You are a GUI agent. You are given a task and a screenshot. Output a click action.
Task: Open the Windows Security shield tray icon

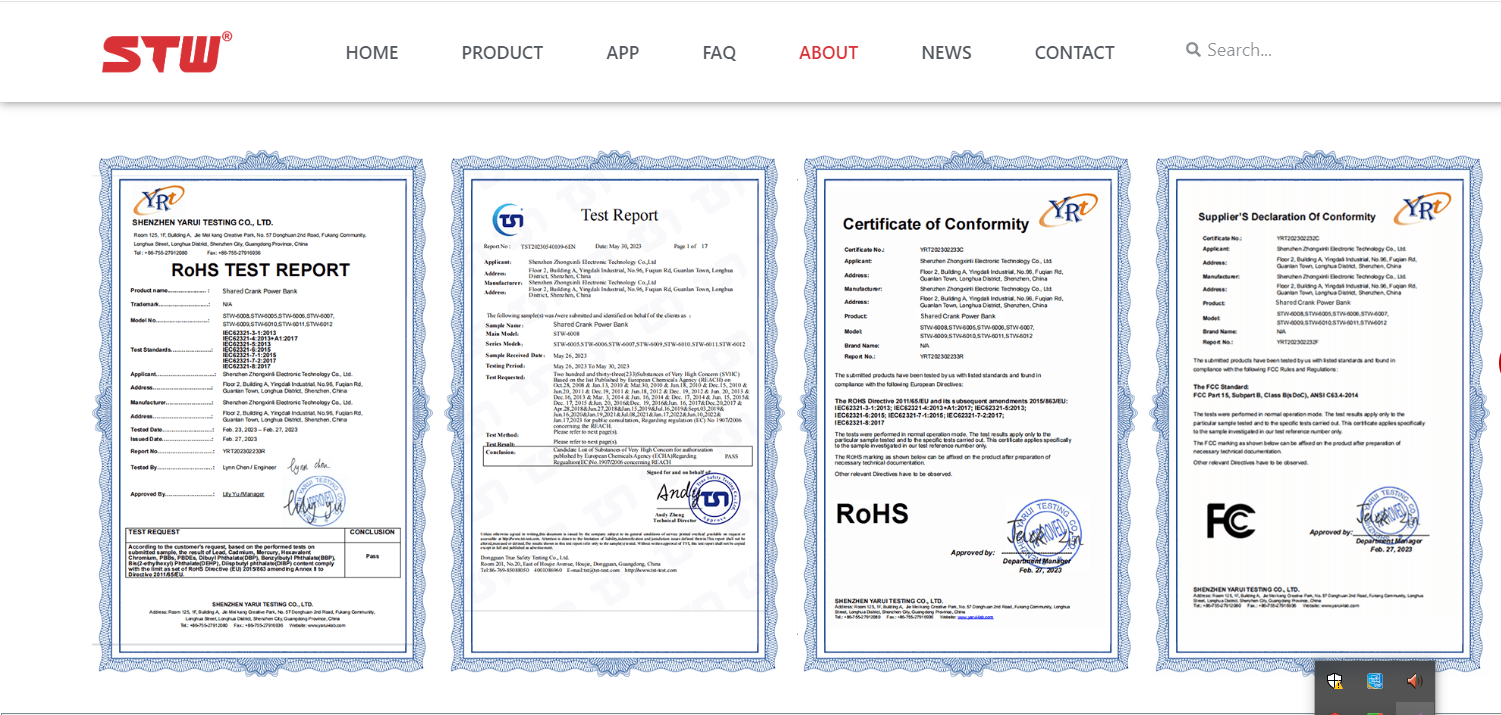click(x=1335, y=681)
